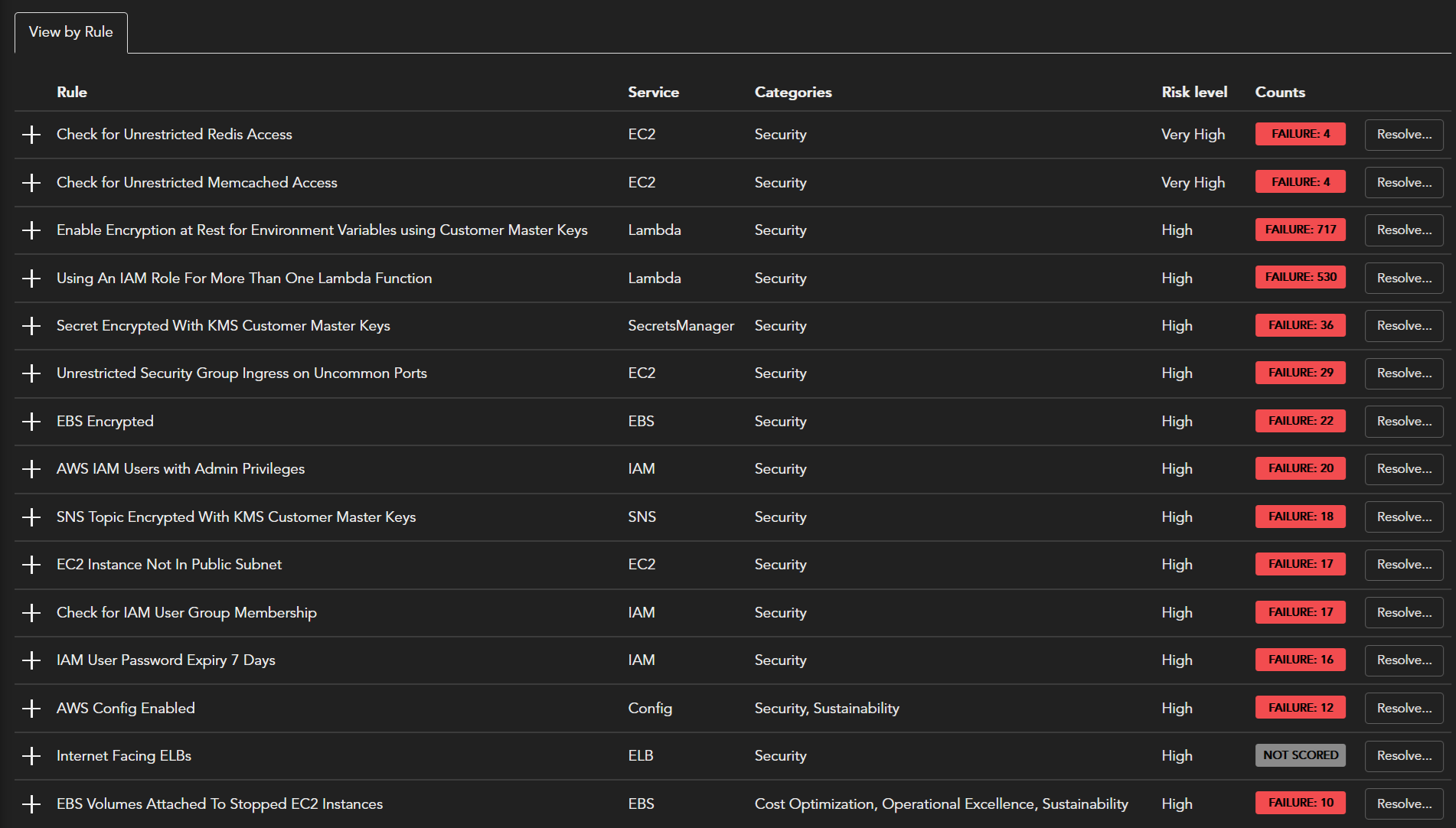This screenshot has width=1456, height=828.
Task: Click the Counts column header
Action: point(1279,92)
